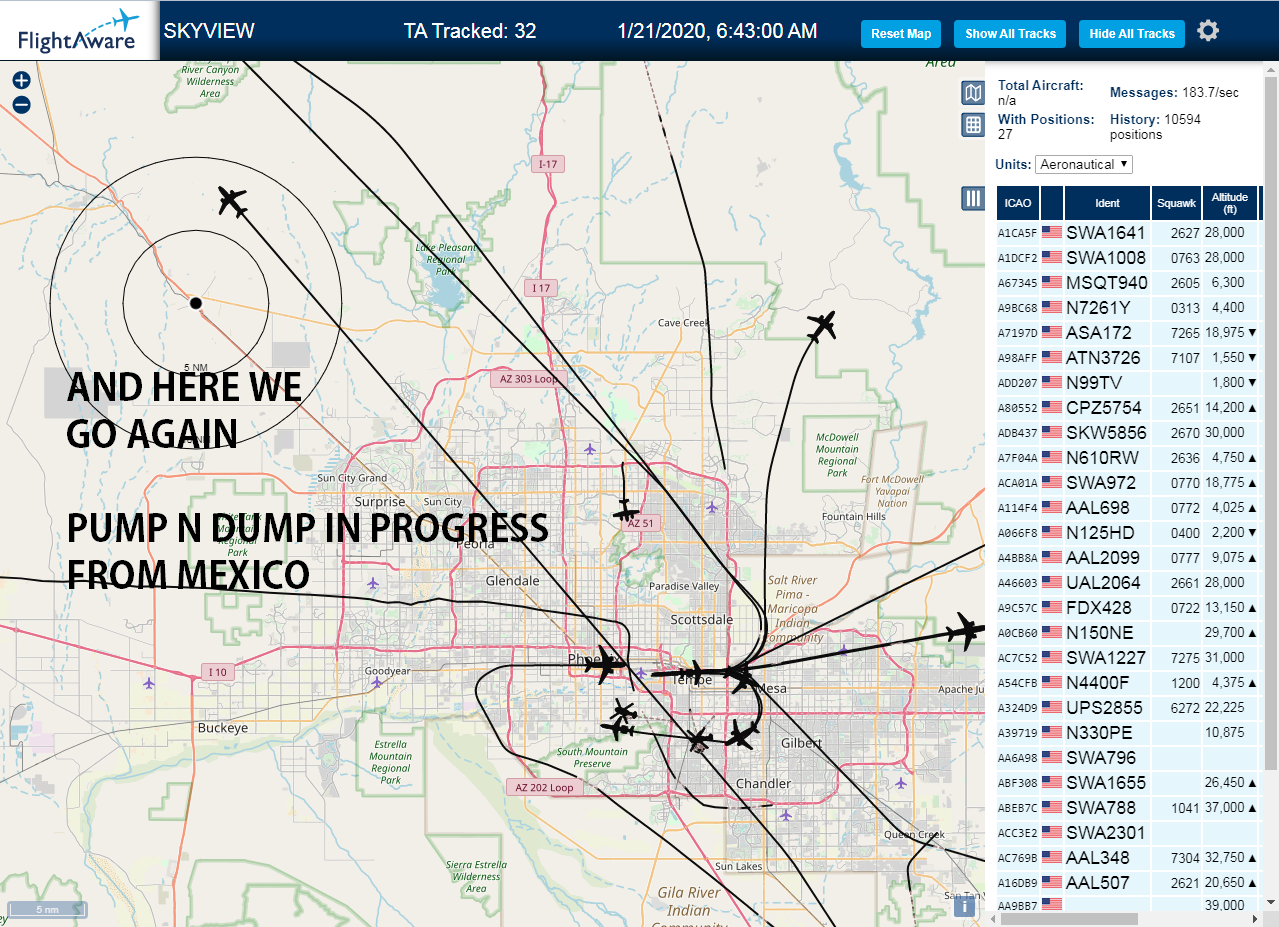Select ATN3726 row ident

tap(1103, 357)
